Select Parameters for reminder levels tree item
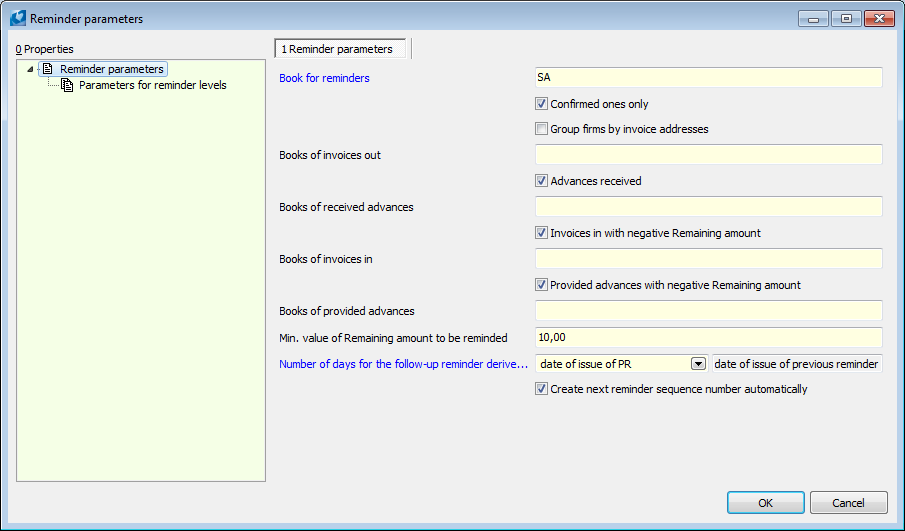Viewport: 905px width, 531px height. 152,85
